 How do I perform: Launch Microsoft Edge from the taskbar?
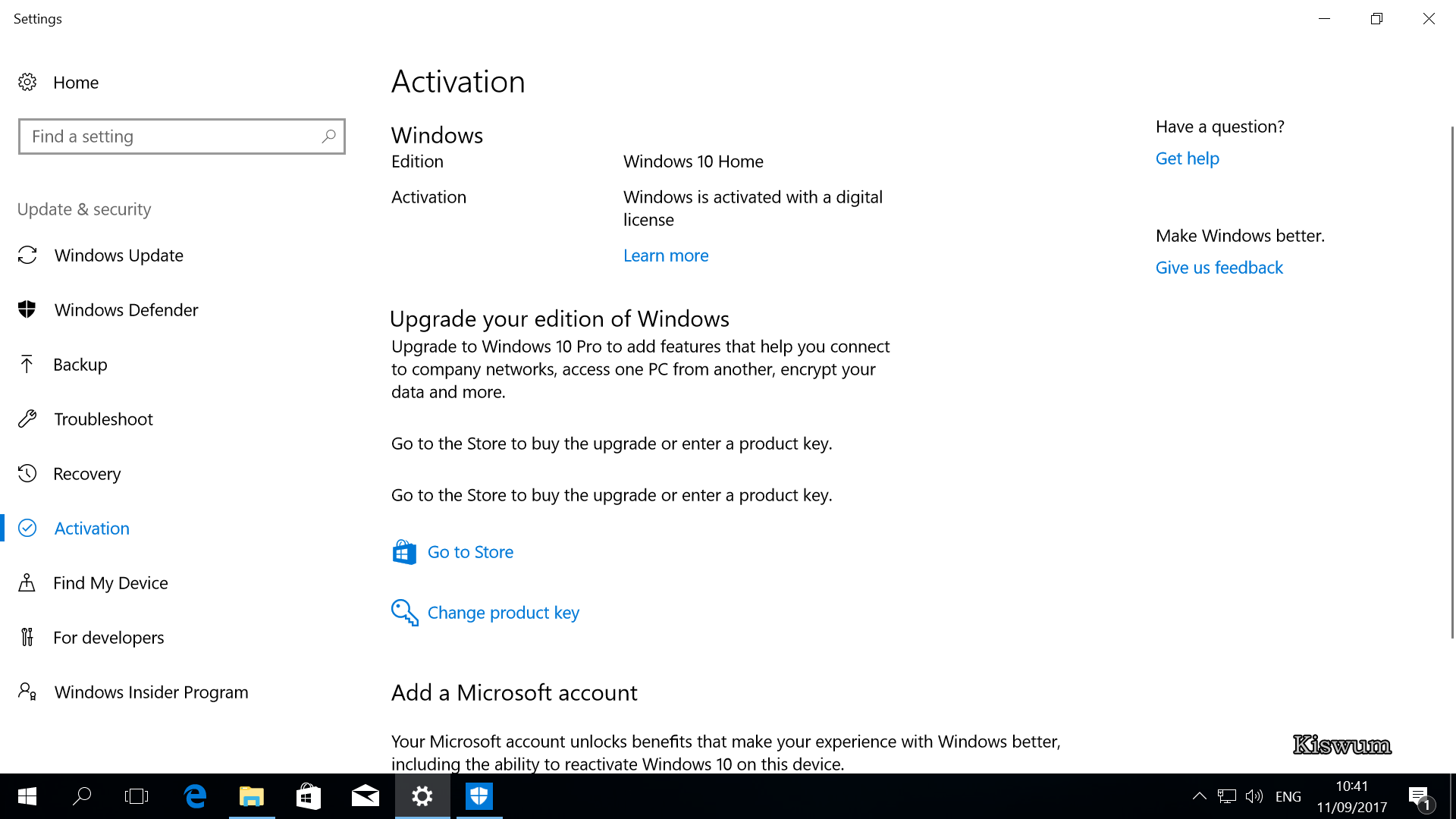point(195,796)
